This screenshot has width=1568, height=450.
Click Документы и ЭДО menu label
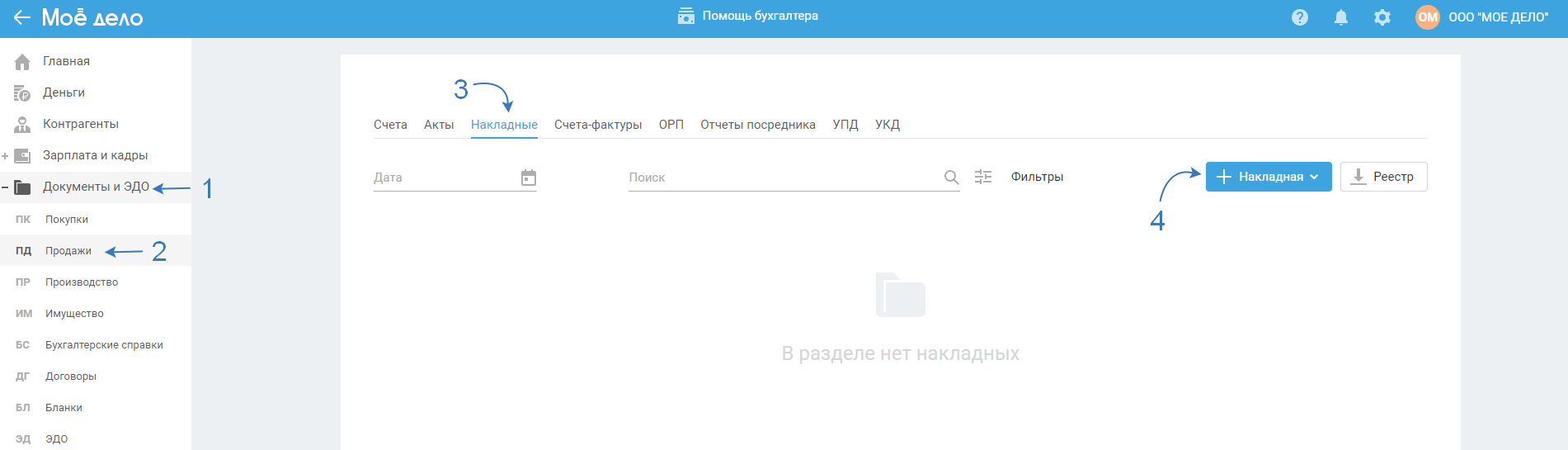(96, 187)
